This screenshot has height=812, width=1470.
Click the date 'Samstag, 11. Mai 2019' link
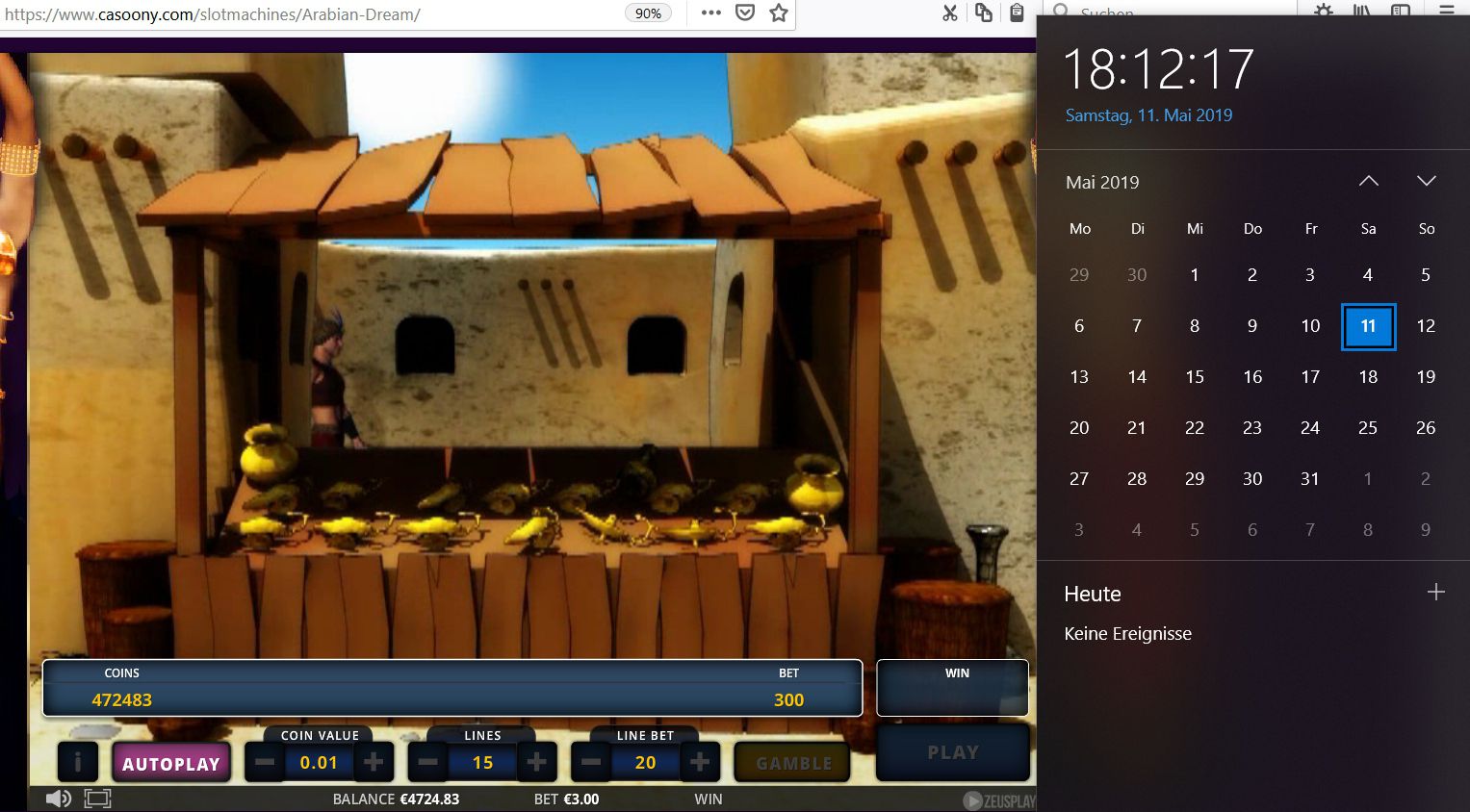1148,115
